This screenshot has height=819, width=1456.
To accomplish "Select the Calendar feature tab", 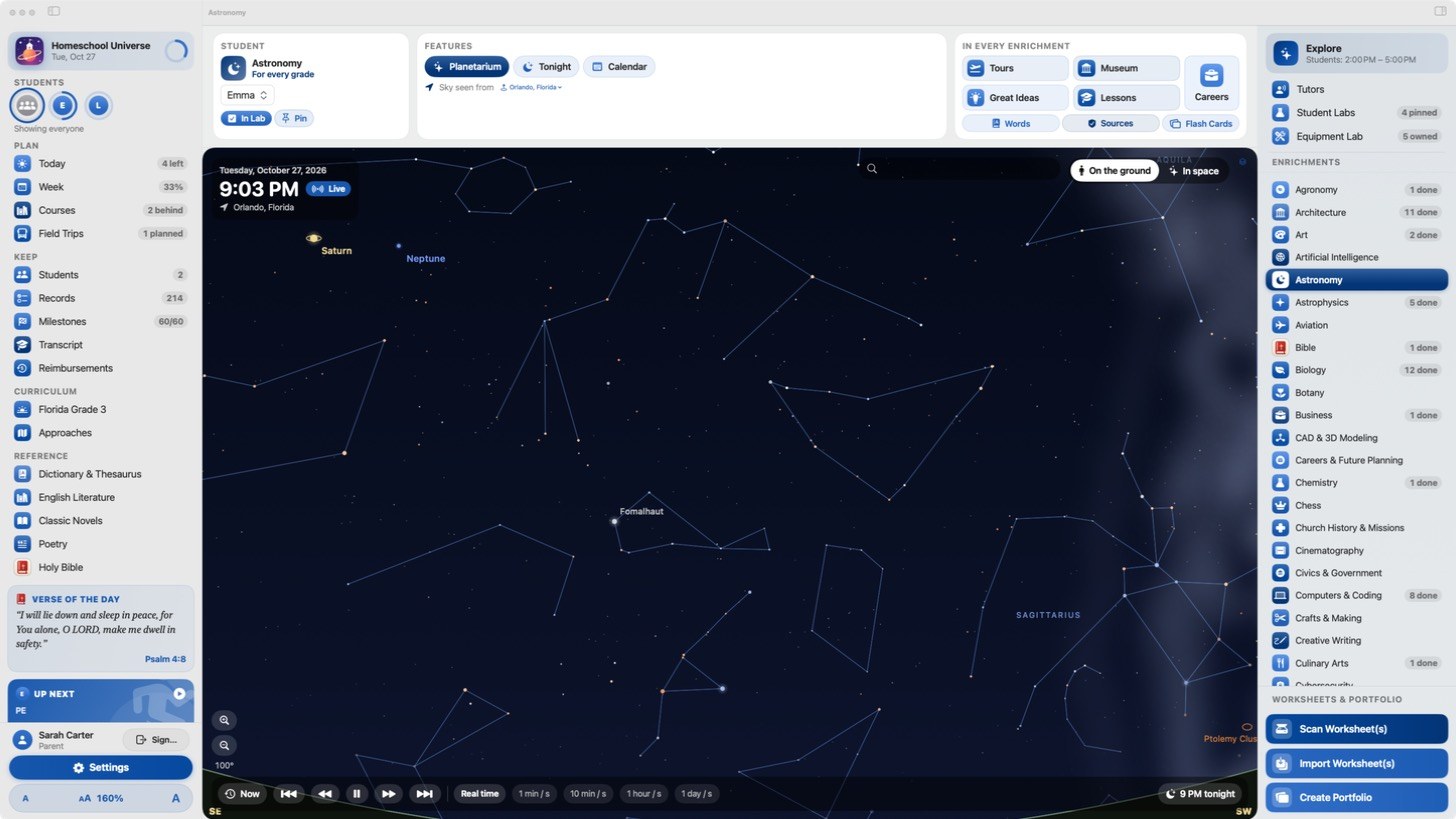I will [x=619, y=67].
